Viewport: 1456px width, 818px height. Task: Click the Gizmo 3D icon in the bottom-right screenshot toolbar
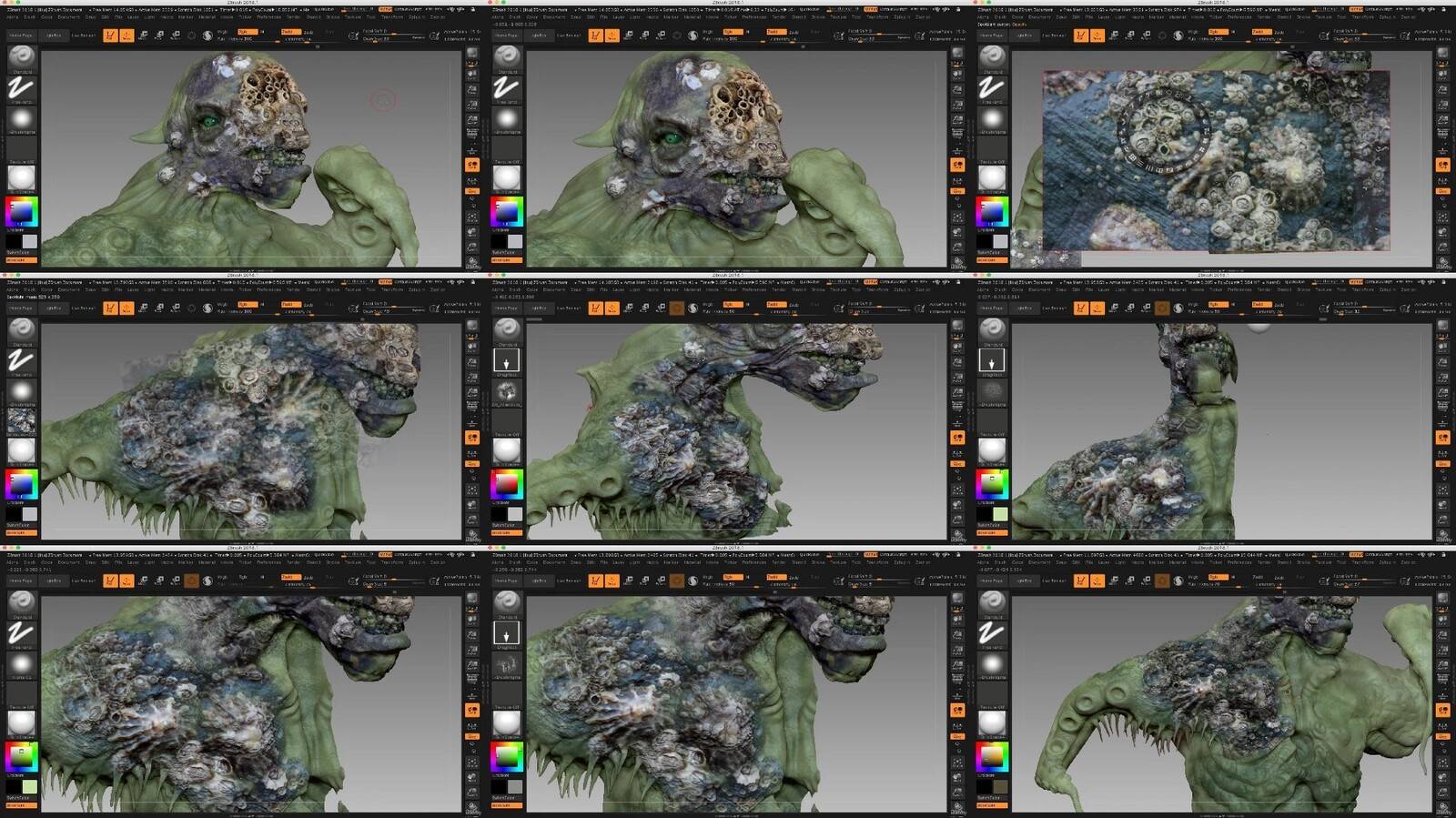coord(1161,581)
